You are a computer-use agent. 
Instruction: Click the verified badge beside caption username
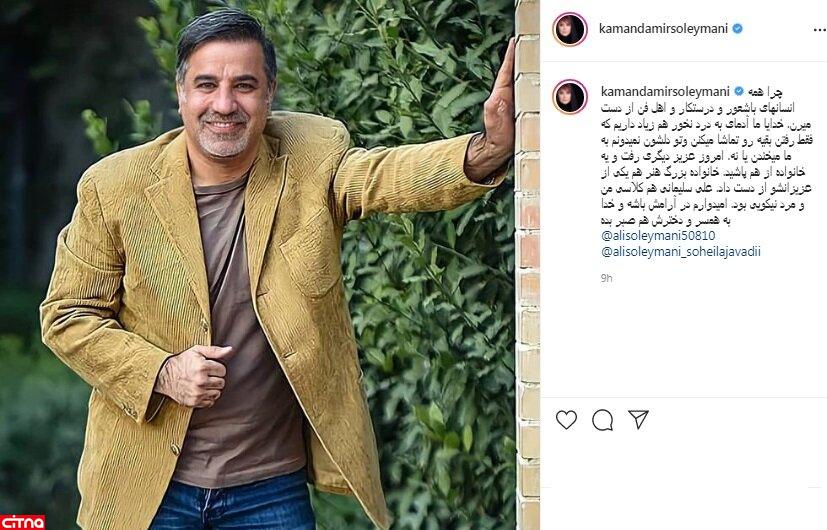pos(739,92)
